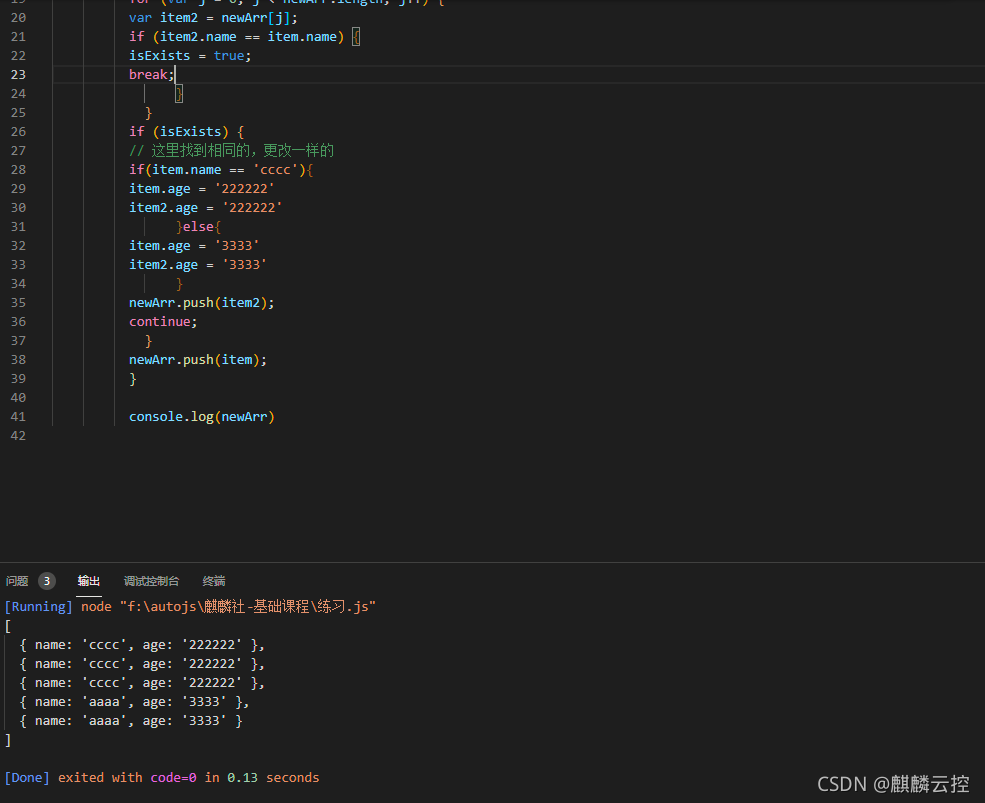Click the 'continue;' keyword on line 36
The image size is (985, 803).
coord(163,321)
